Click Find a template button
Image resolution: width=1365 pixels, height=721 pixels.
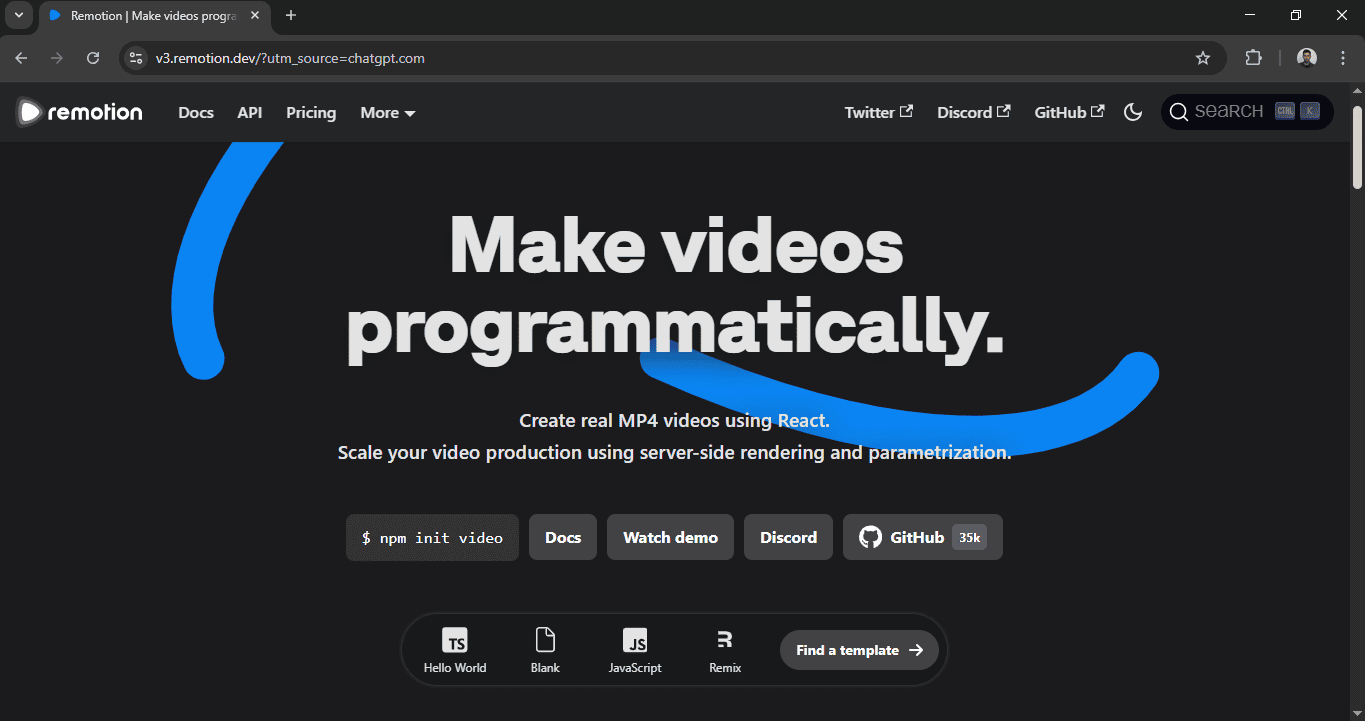[859, 650]
